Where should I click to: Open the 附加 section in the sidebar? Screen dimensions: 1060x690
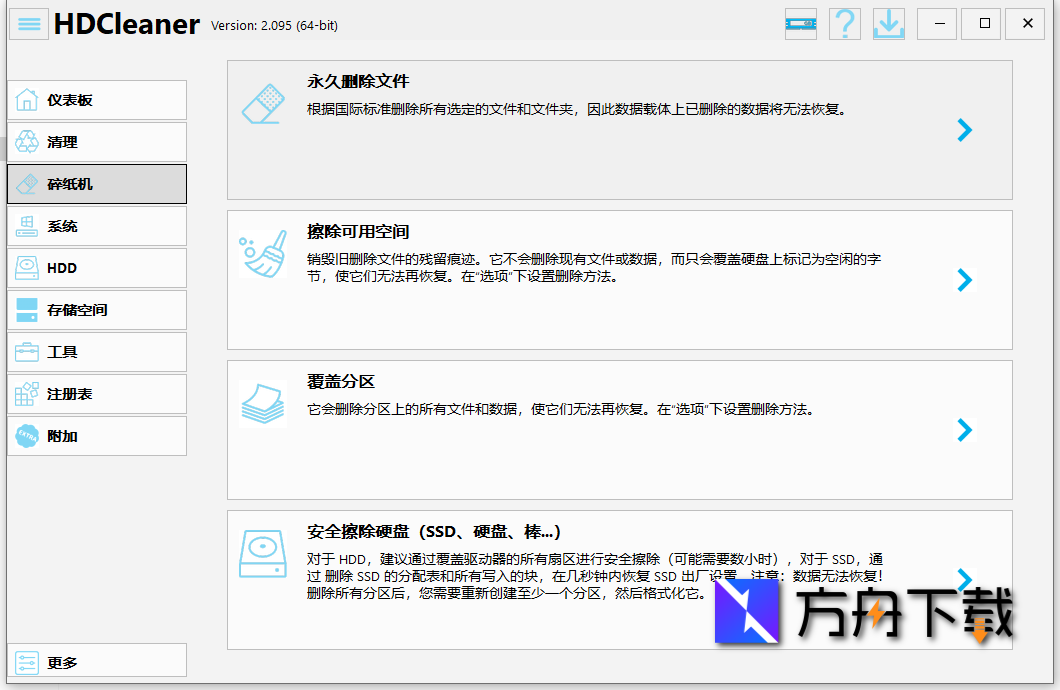coord(96,436)
